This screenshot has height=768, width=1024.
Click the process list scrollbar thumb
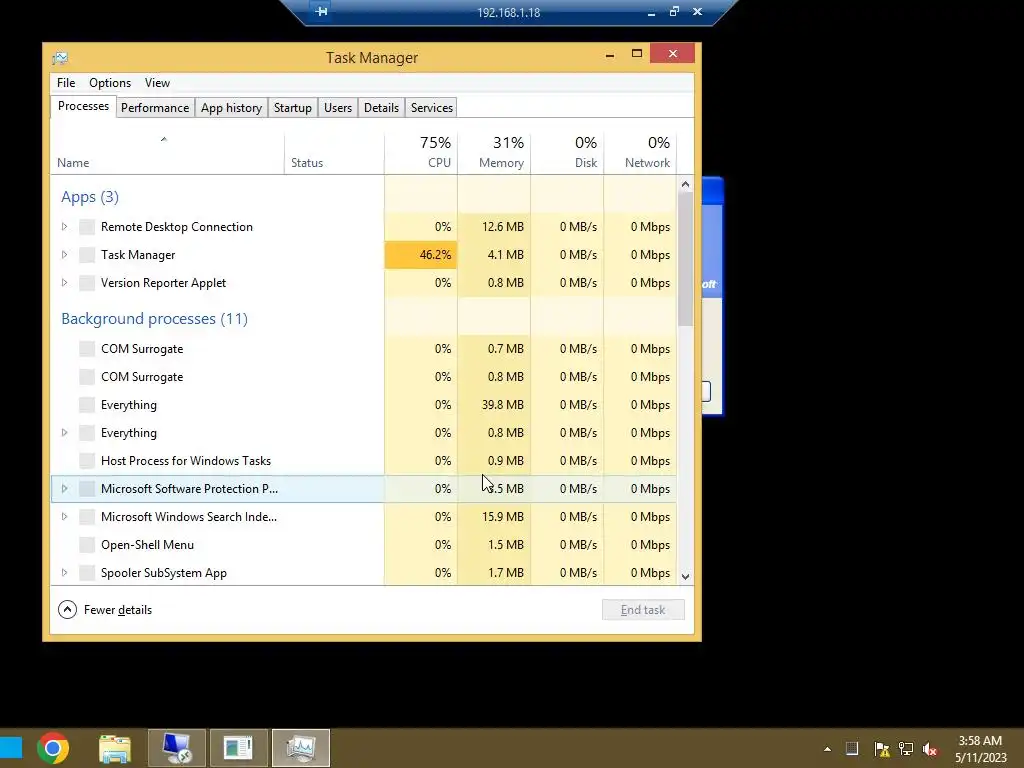click(x=685, y=259)
